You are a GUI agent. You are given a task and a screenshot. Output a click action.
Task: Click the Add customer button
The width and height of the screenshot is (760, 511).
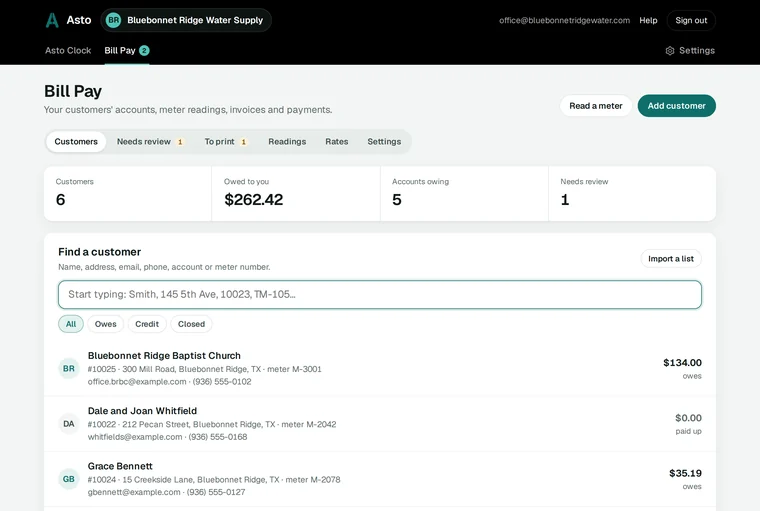coord(677,106)
